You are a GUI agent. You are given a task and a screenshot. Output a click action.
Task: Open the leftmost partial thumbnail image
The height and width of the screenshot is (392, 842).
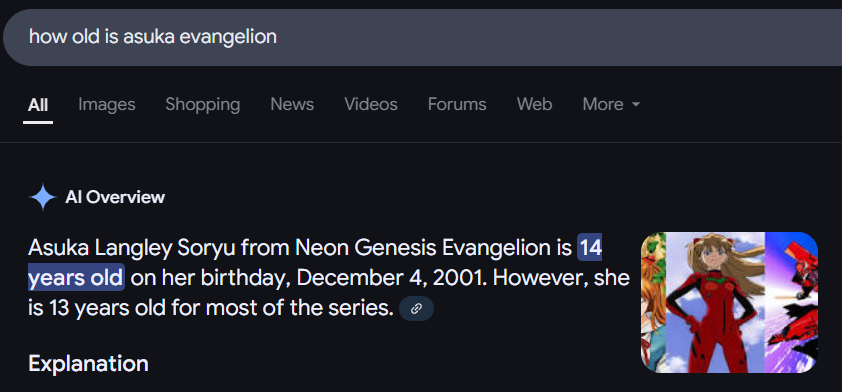coord(654,302)
